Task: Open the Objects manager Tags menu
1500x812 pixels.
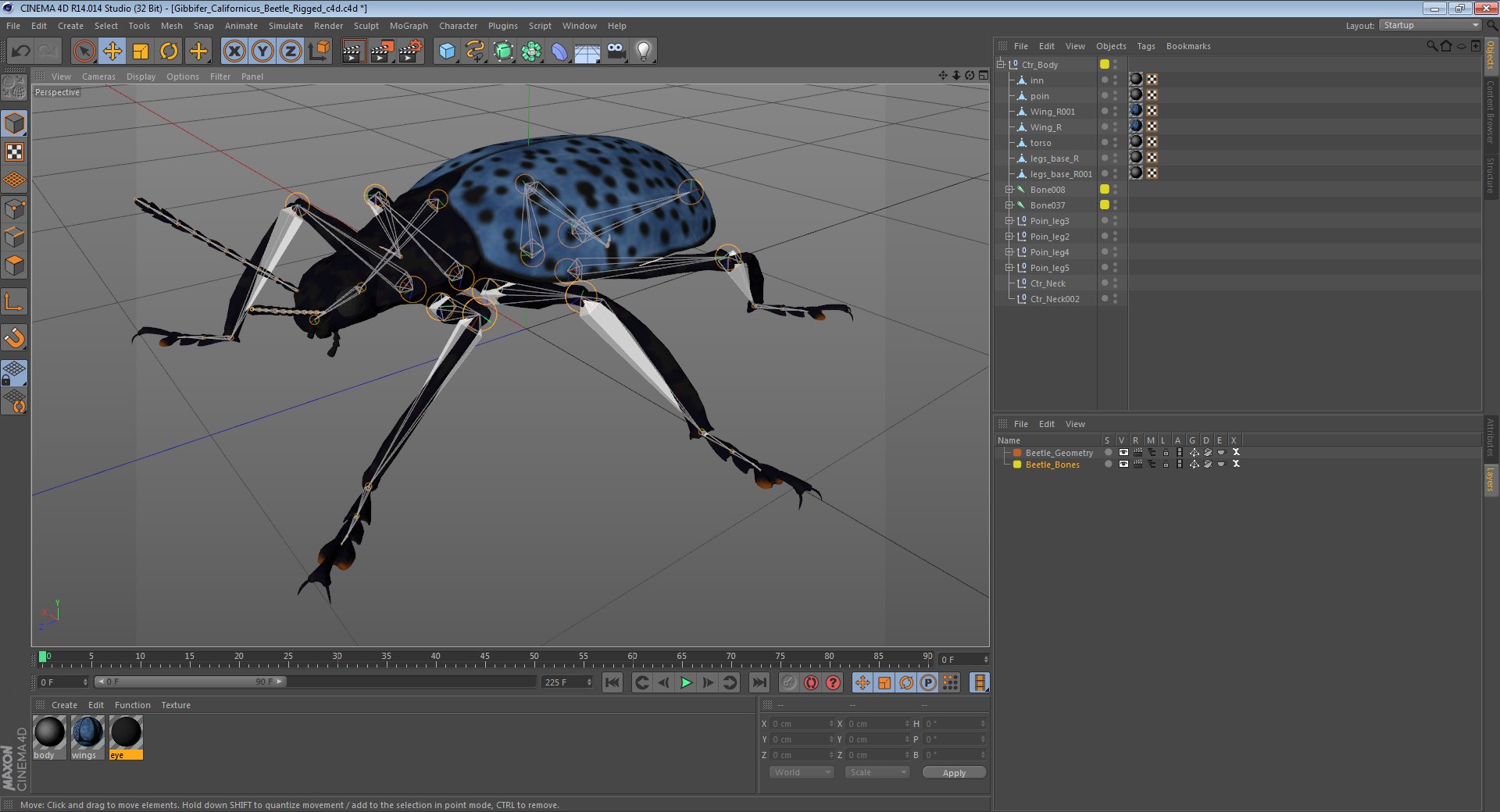Action: coord(1145,46)
